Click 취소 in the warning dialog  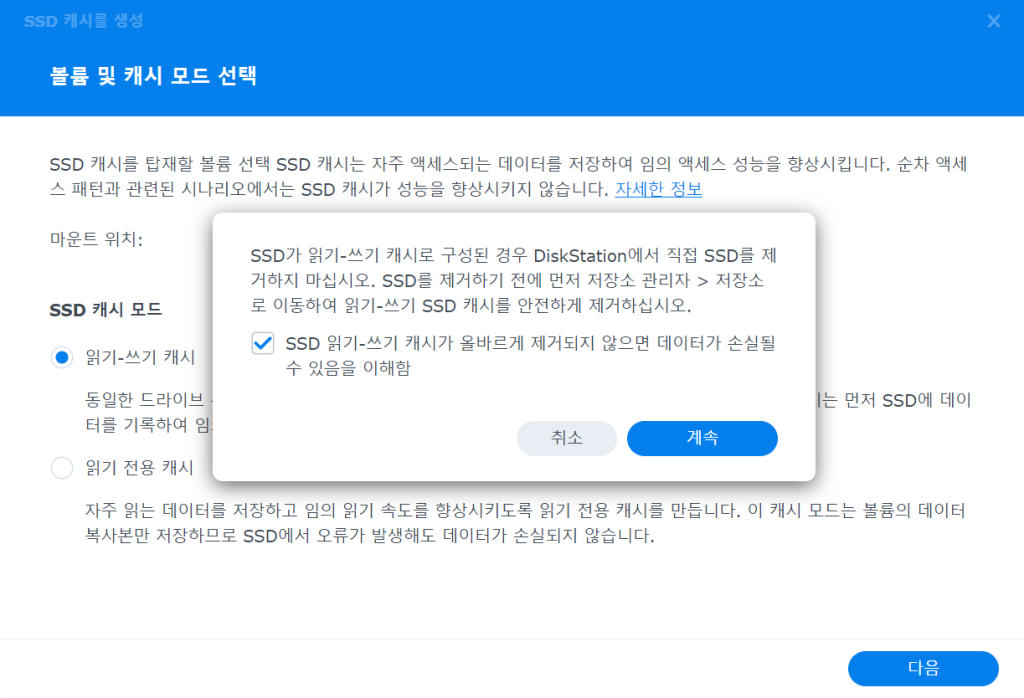pyautogui.click(x=566, y=438)
